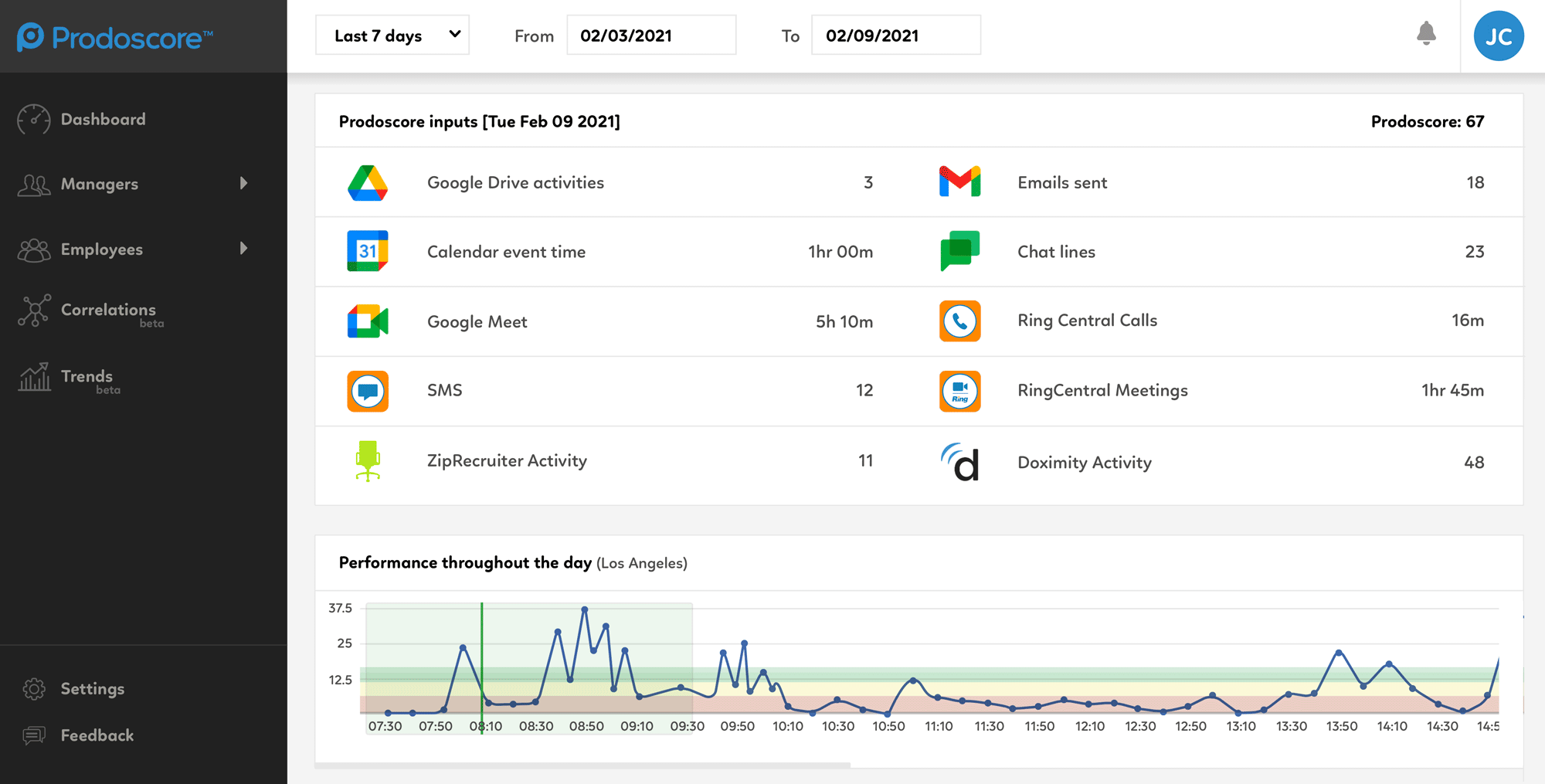Click the ZipRecruiter chair icon

[368, 461]
